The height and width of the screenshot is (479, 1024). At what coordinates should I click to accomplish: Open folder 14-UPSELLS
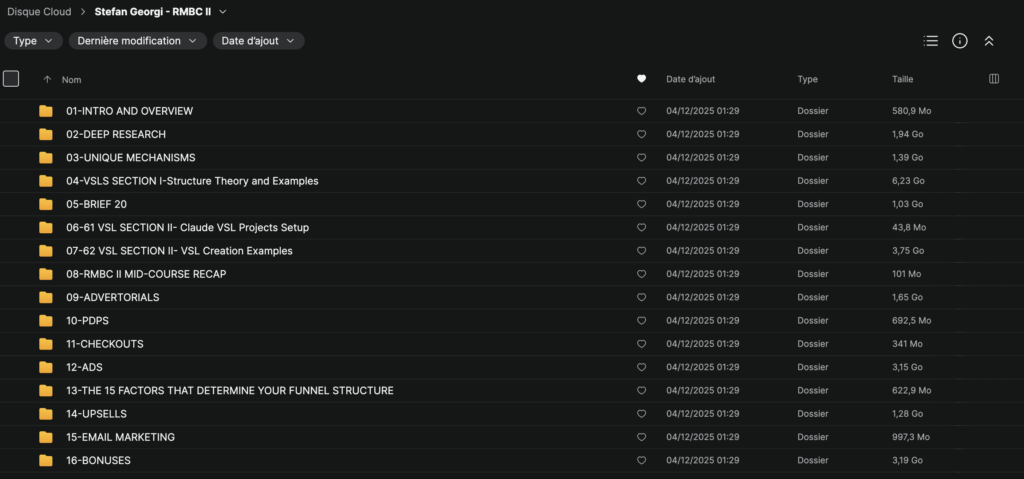click(x=96, y=414)
